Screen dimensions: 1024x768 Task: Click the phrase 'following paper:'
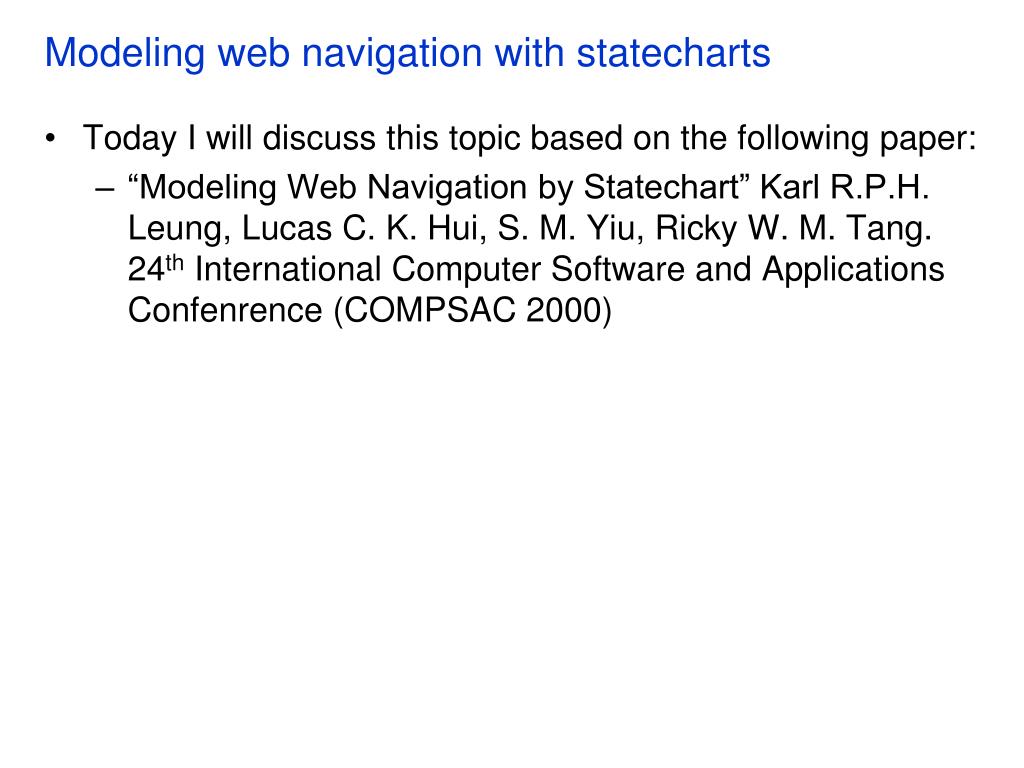coord(857,139)
